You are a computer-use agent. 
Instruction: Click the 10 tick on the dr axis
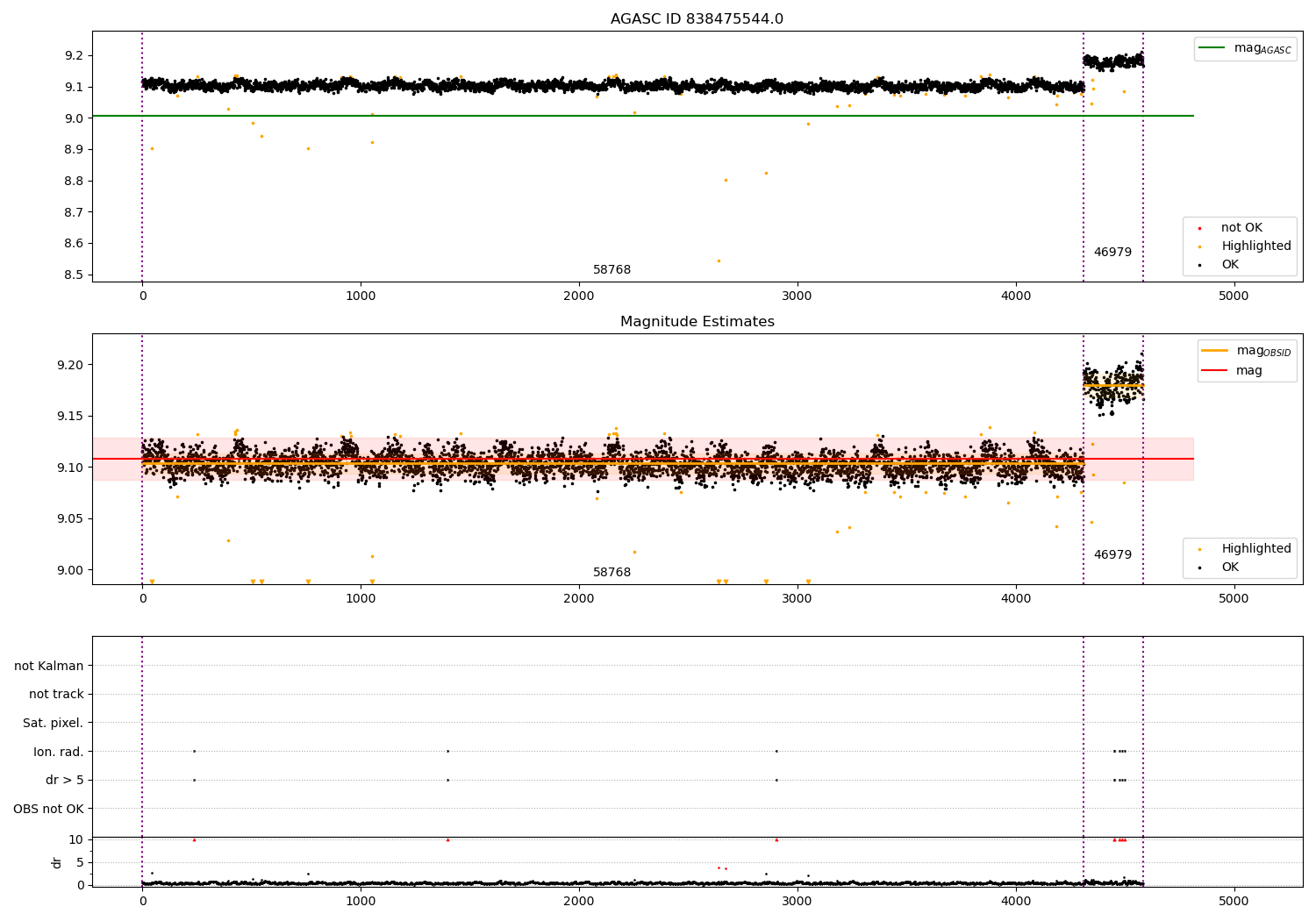coord(76,839)
